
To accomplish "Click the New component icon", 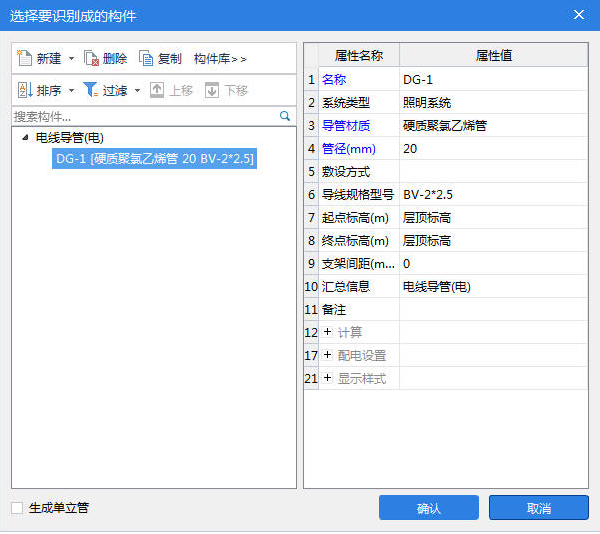I will [x=25, y=59].
